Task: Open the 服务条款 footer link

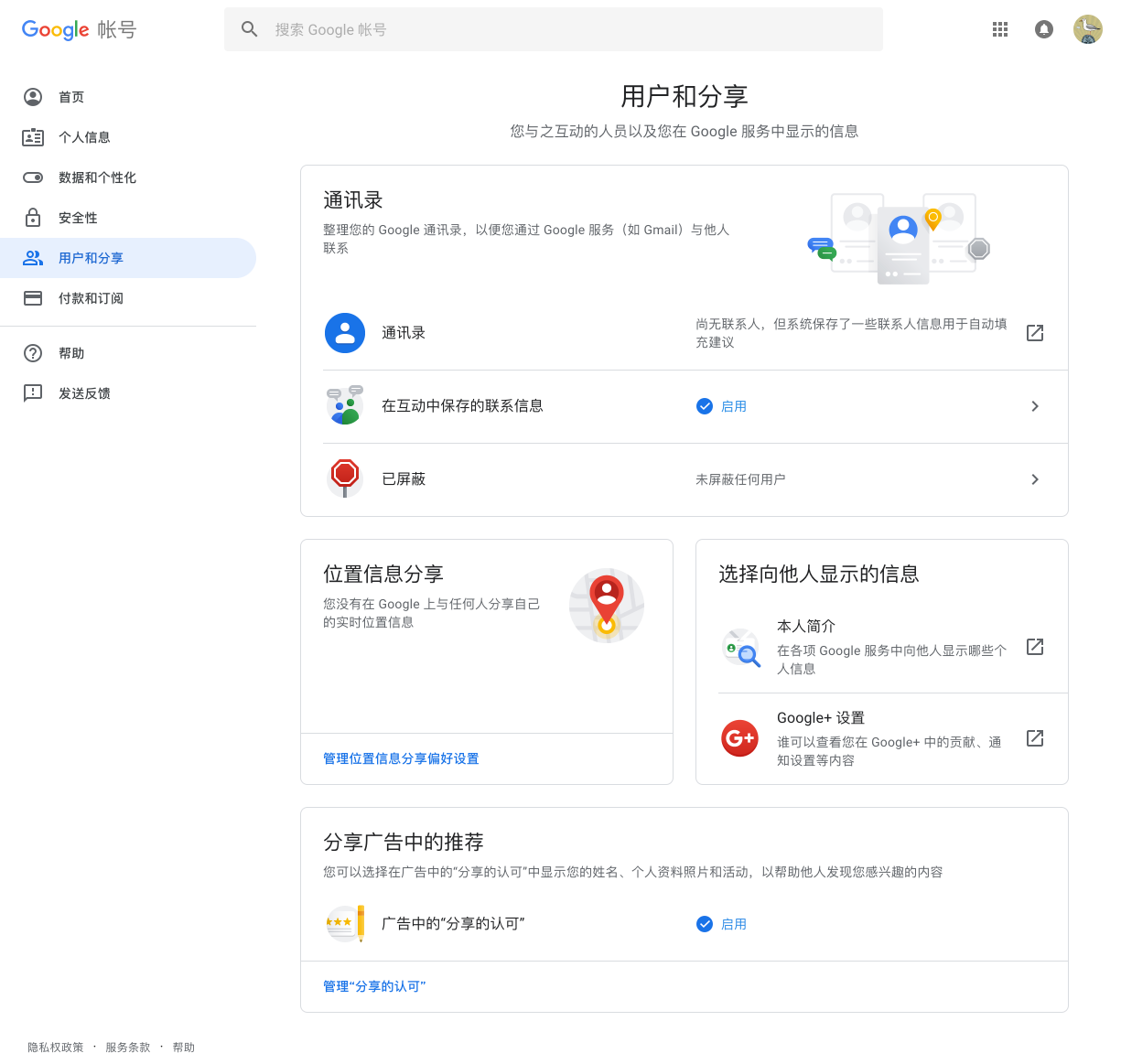Action: pos(127,1048)
